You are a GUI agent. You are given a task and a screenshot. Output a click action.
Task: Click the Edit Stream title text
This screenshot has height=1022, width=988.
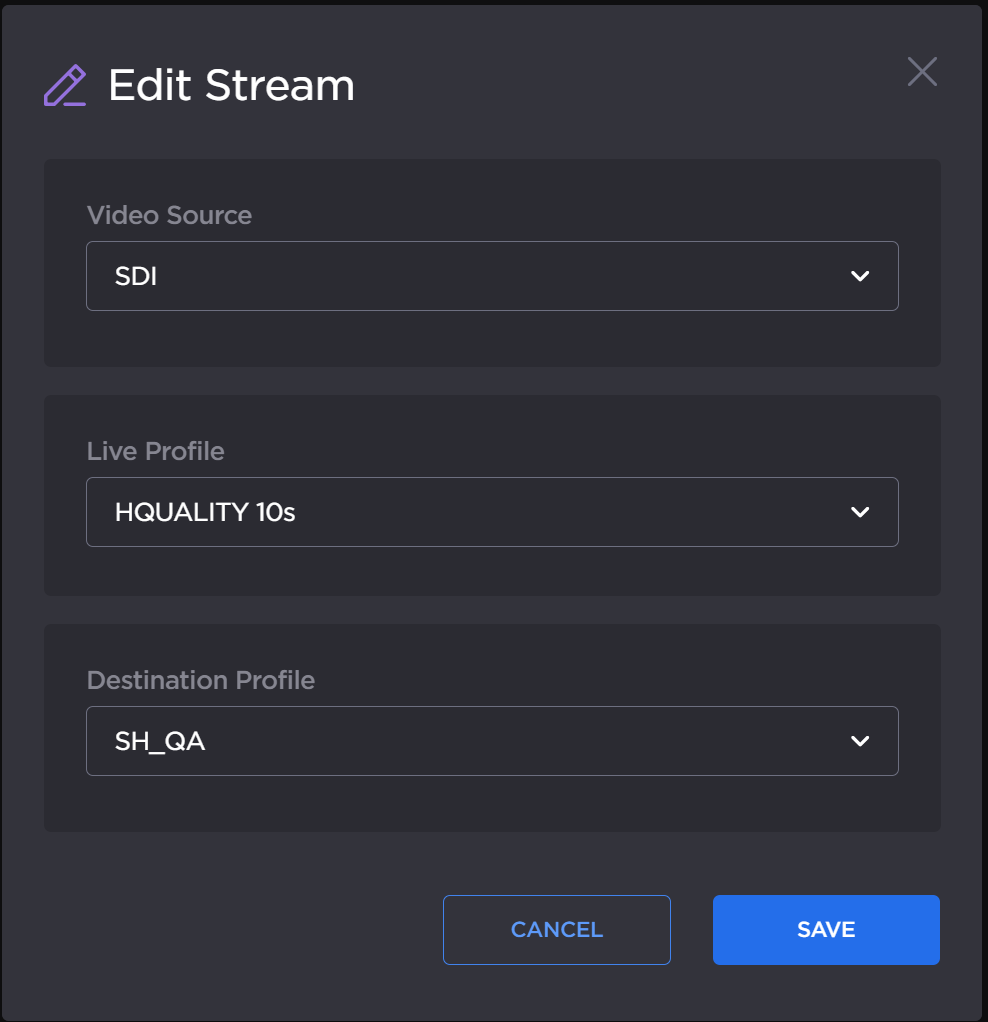click(231, 86)
